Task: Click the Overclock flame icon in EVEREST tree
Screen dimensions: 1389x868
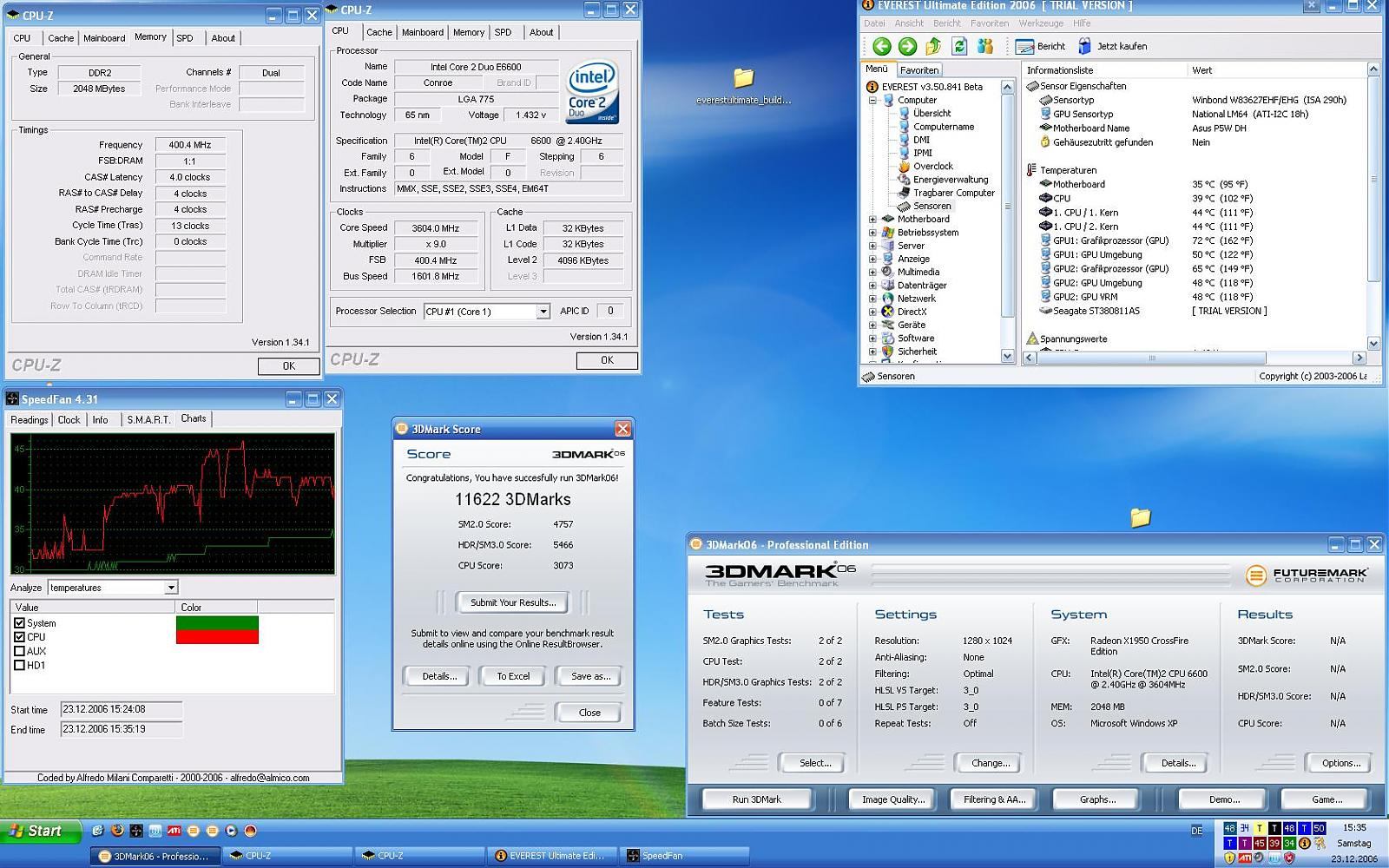Action: 904,166
